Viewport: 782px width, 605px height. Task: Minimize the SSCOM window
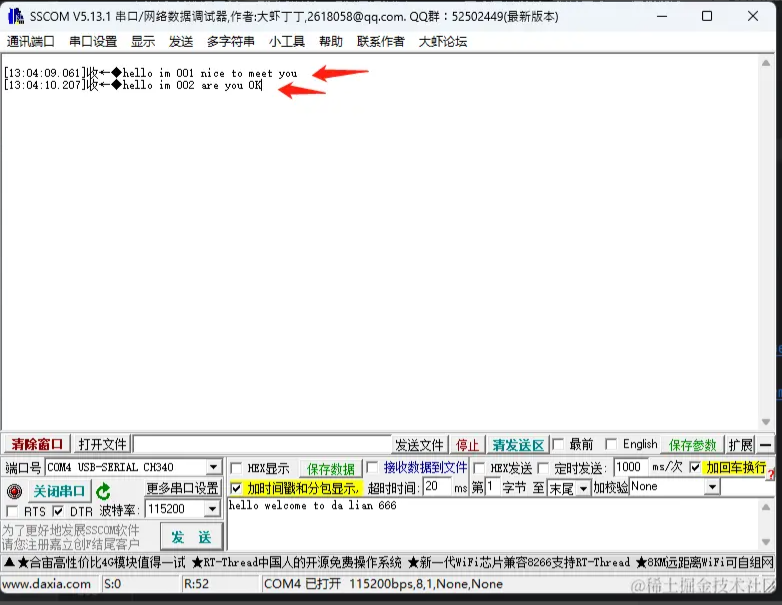point(661,16)
